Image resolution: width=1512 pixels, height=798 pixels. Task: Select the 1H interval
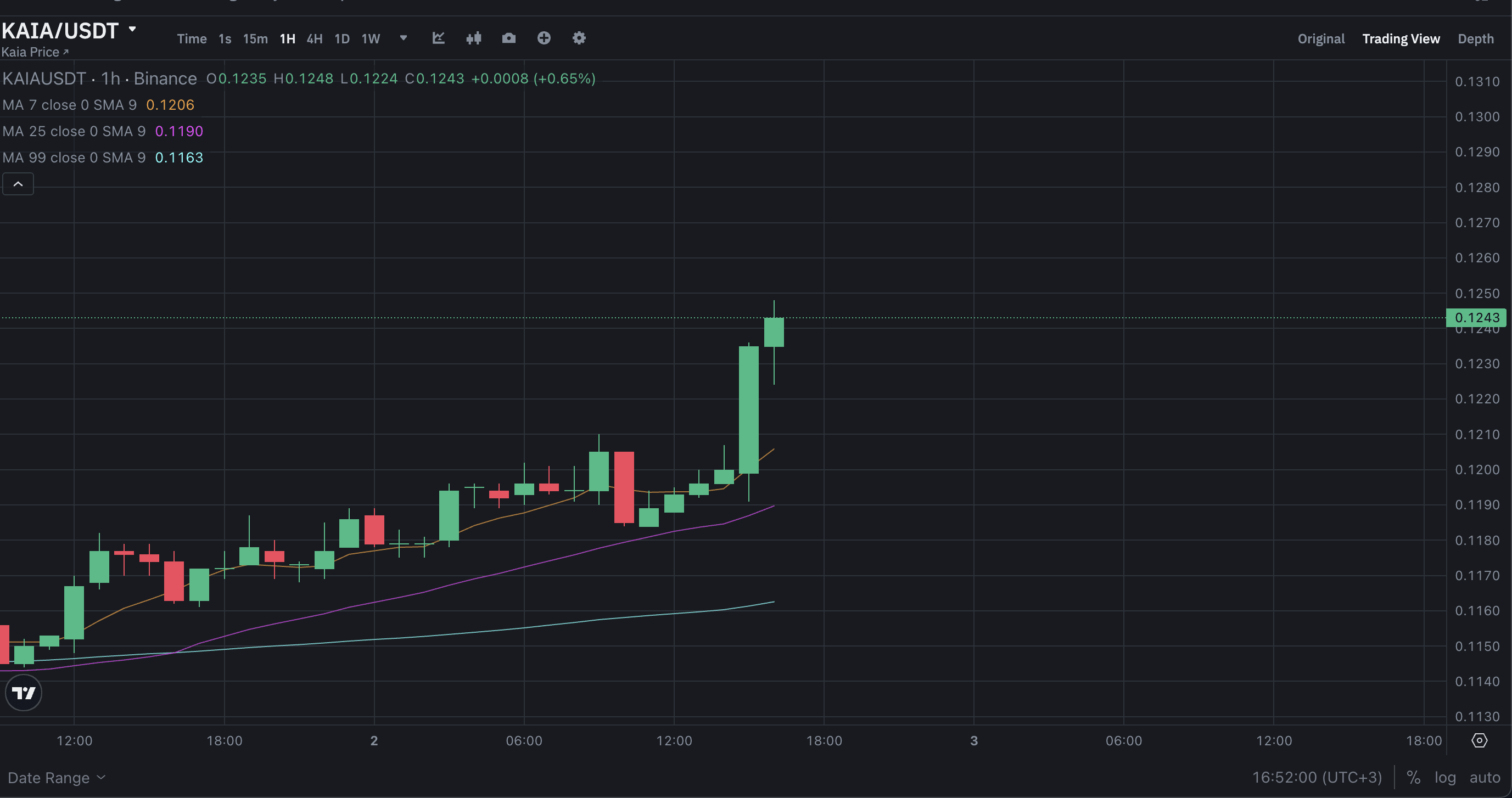pyautogui.click(x=288, y=39)
